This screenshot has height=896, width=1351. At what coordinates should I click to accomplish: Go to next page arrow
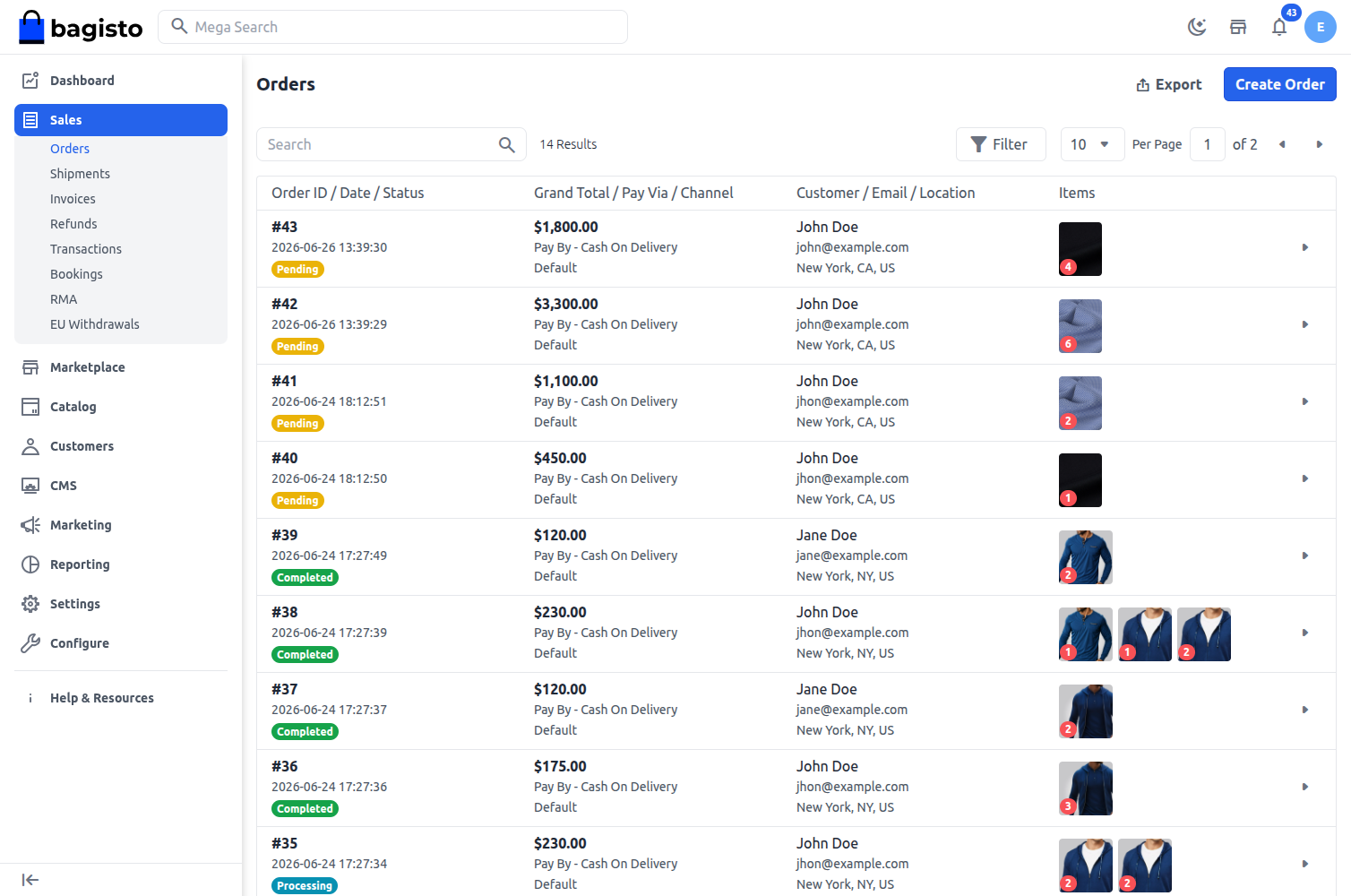tap(1319, 144)
